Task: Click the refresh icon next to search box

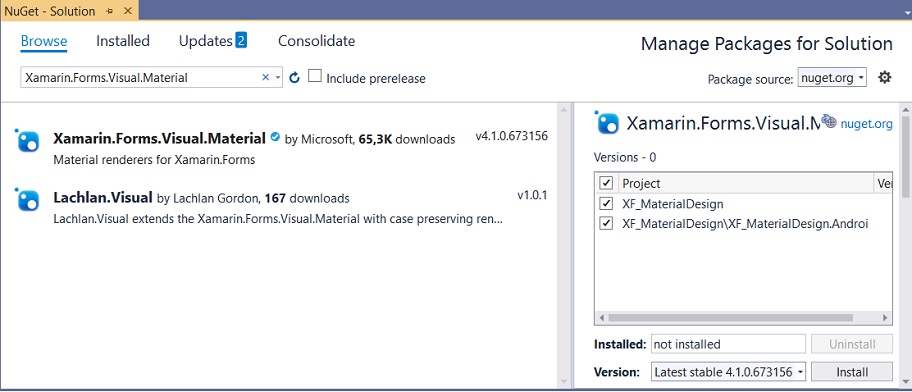Action: point(294,77)
